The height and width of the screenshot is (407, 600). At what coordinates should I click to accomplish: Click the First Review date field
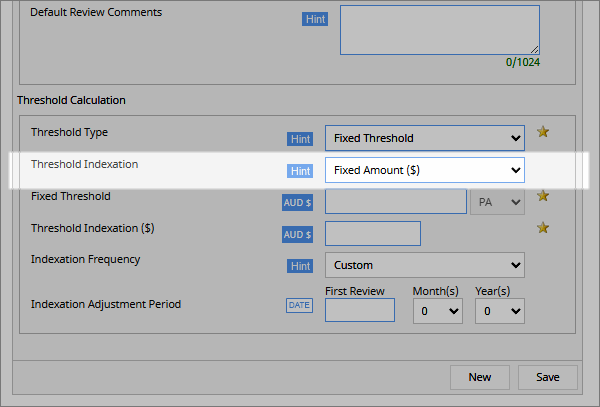click(x=360, y=310)
